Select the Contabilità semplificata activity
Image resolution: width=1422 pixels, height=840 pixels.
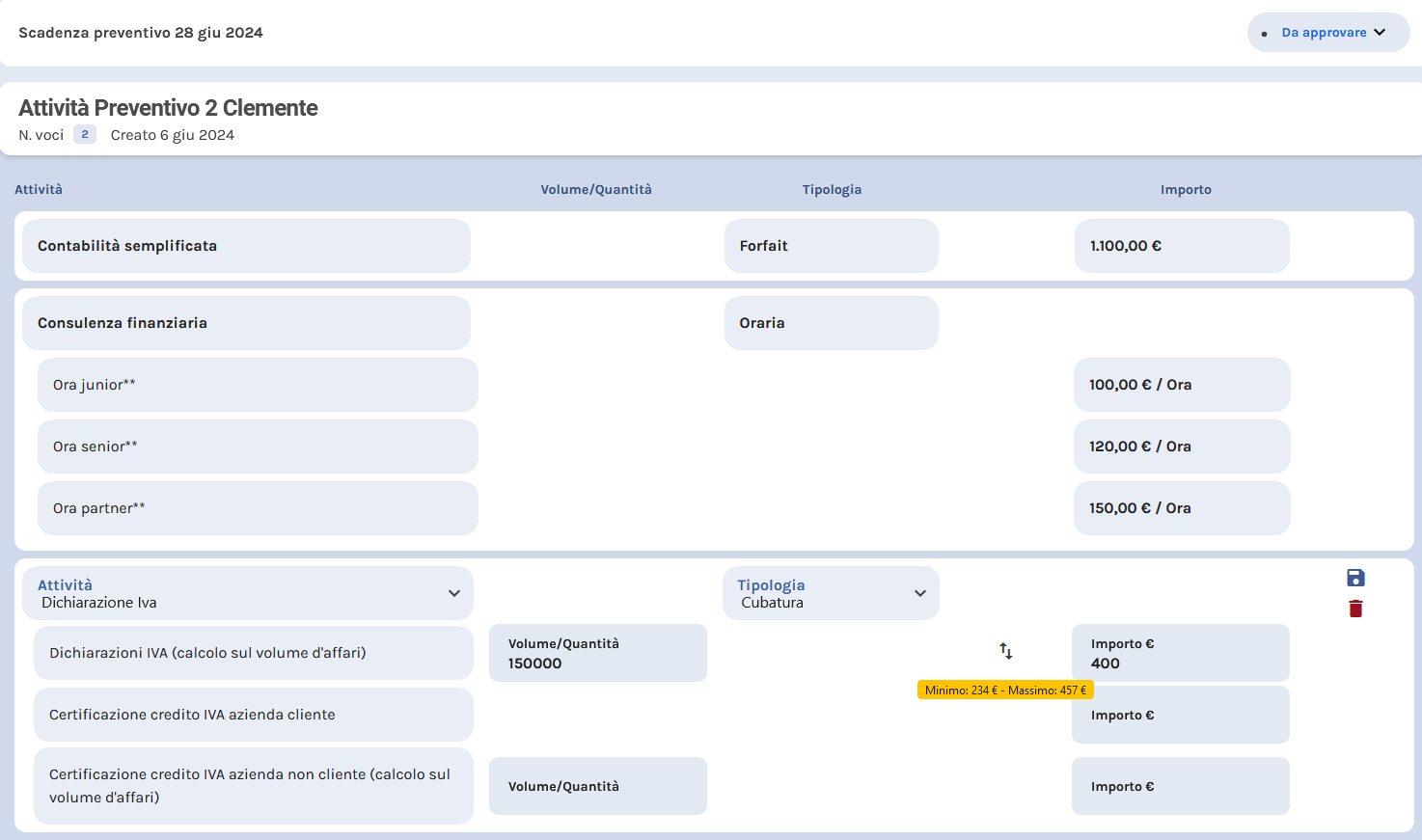tap(246, 246)
